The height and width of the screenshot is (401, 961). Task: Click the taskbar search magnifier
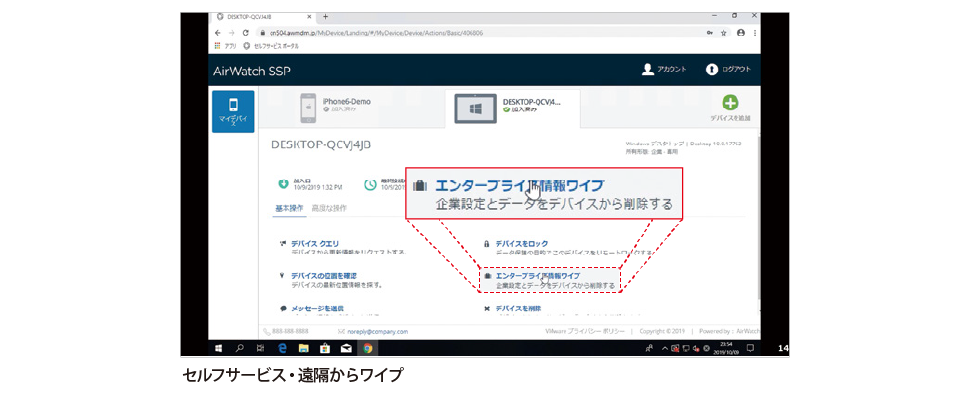coord(240,348)
